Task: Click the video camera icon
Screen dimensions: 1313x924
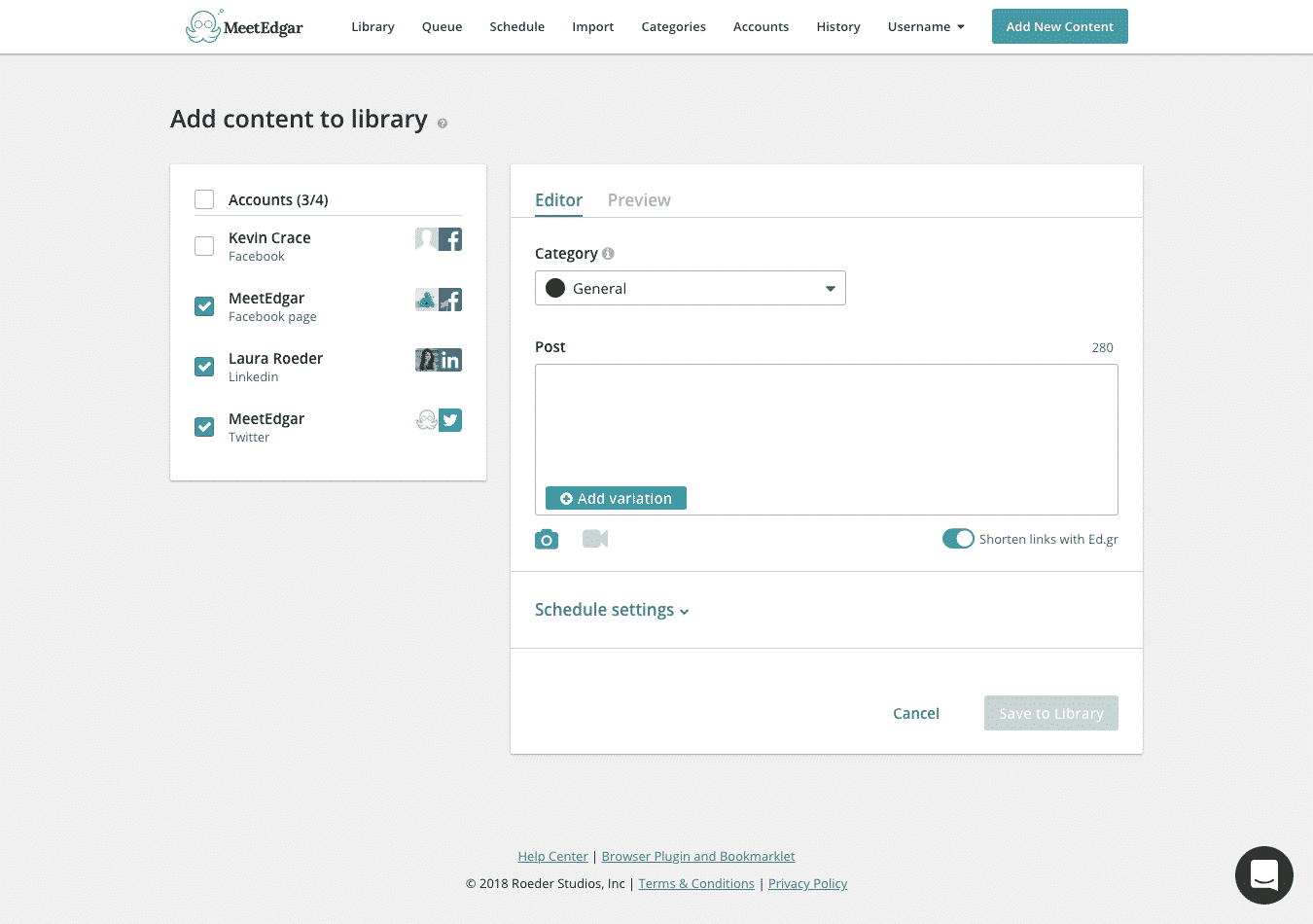Action: pyautogui.click(x=595, y=539)
